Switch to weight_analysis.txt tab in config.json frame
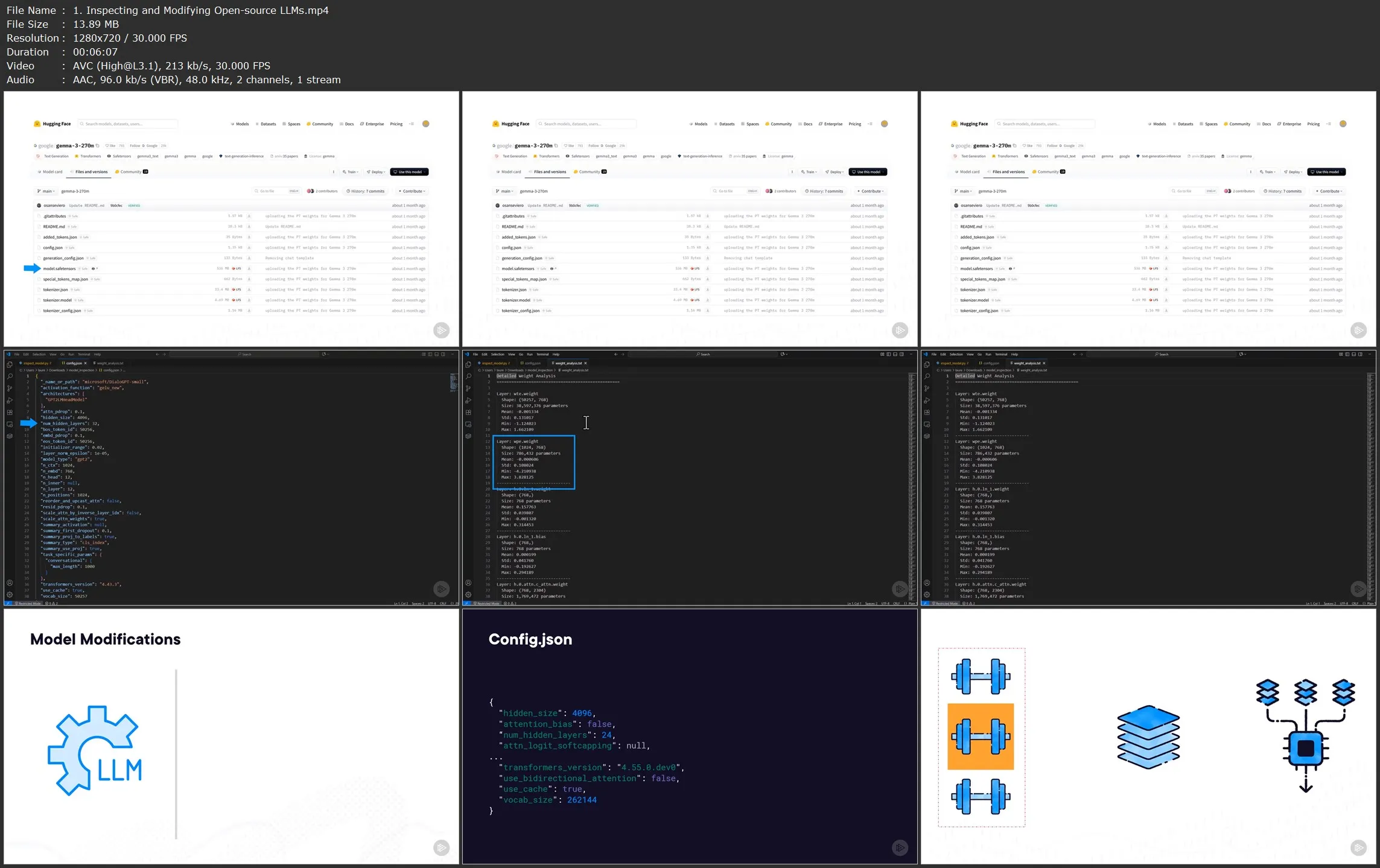 point(110,364)
